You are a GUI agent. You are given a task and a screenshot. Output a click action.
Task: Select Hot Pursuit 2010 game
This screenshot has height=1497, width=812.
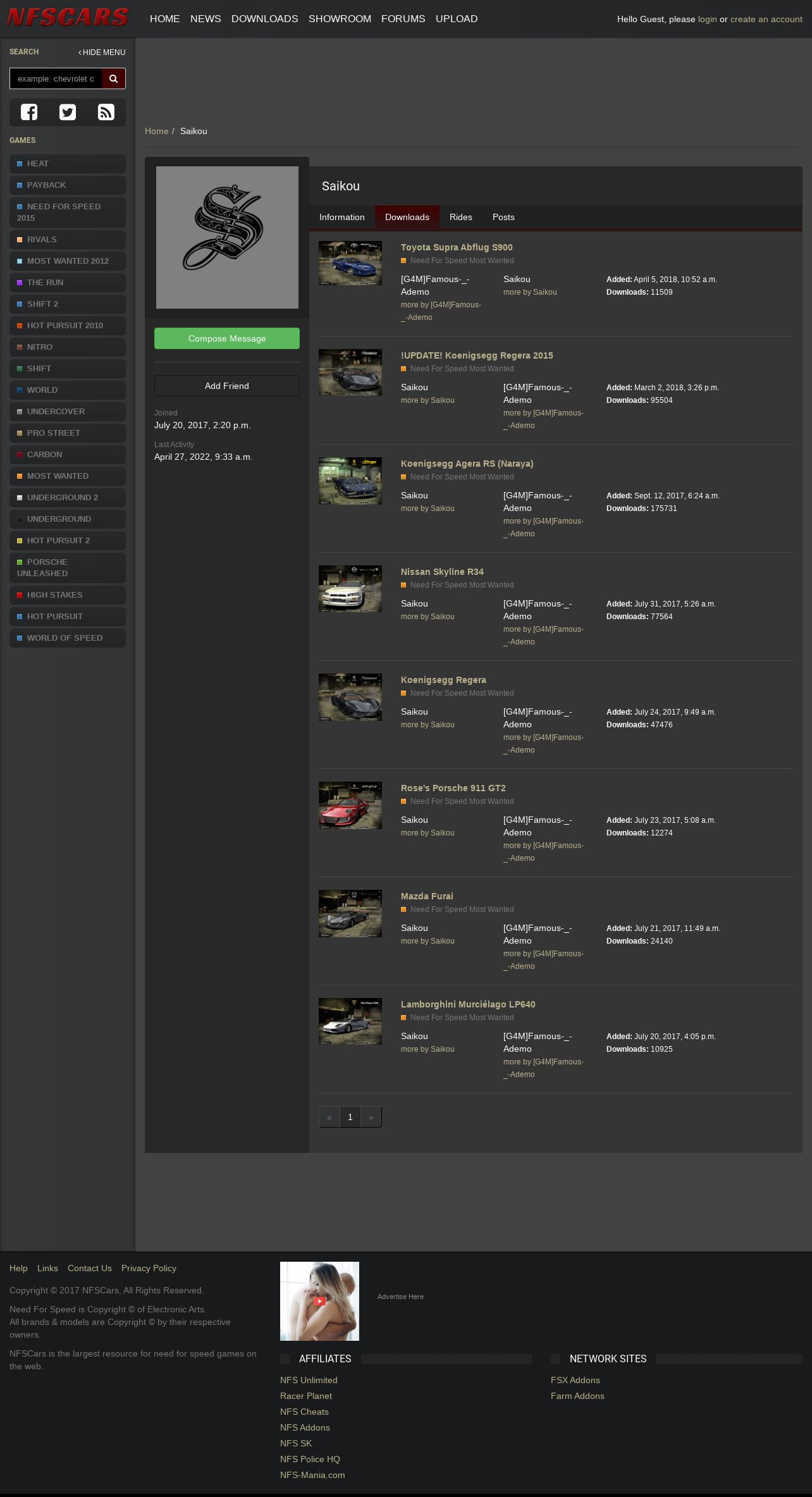tap(68, 326)
